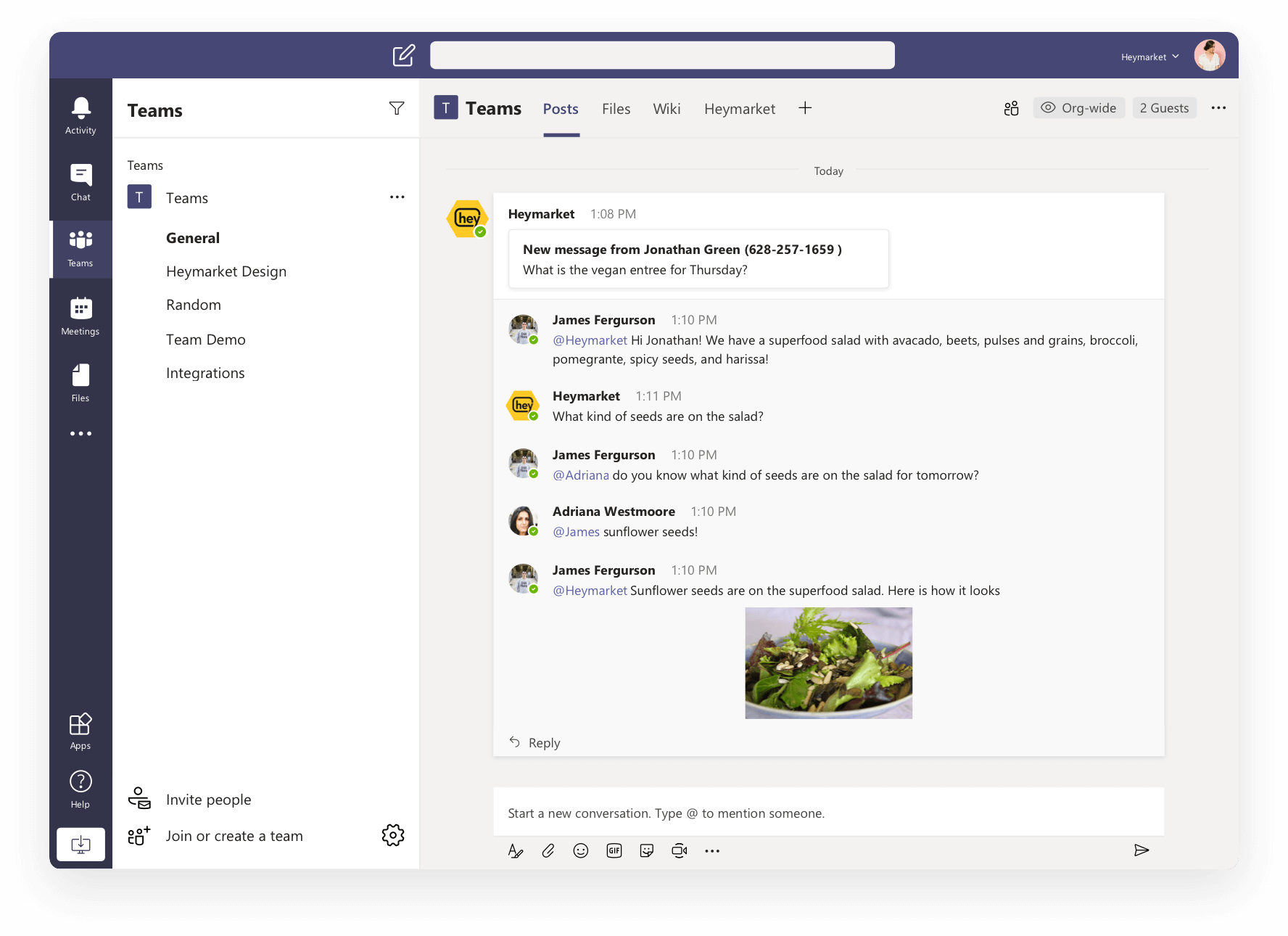
Task: Click the Adriana Westmoore sender name
Action: click(614, 512)
